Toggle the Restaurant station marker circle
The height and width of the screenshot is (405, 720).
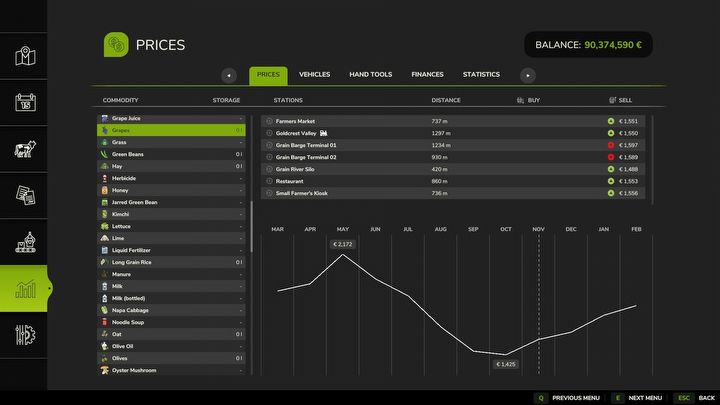click(x=269, y=181)
